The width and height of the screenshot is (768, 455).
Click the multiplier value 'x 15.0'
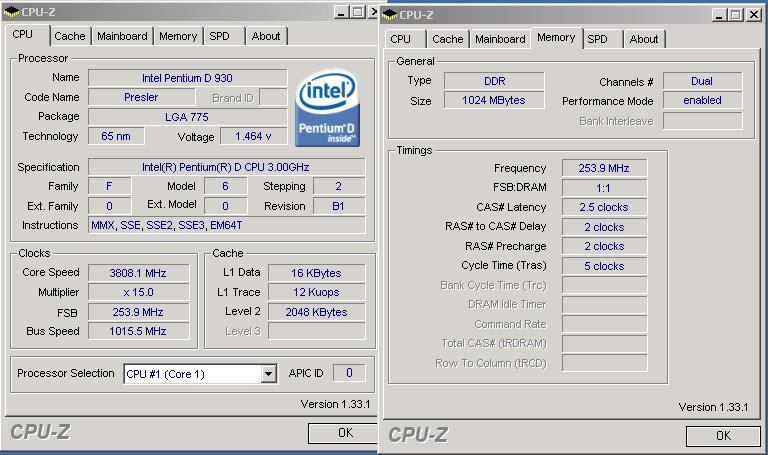(x=138, y=292)
